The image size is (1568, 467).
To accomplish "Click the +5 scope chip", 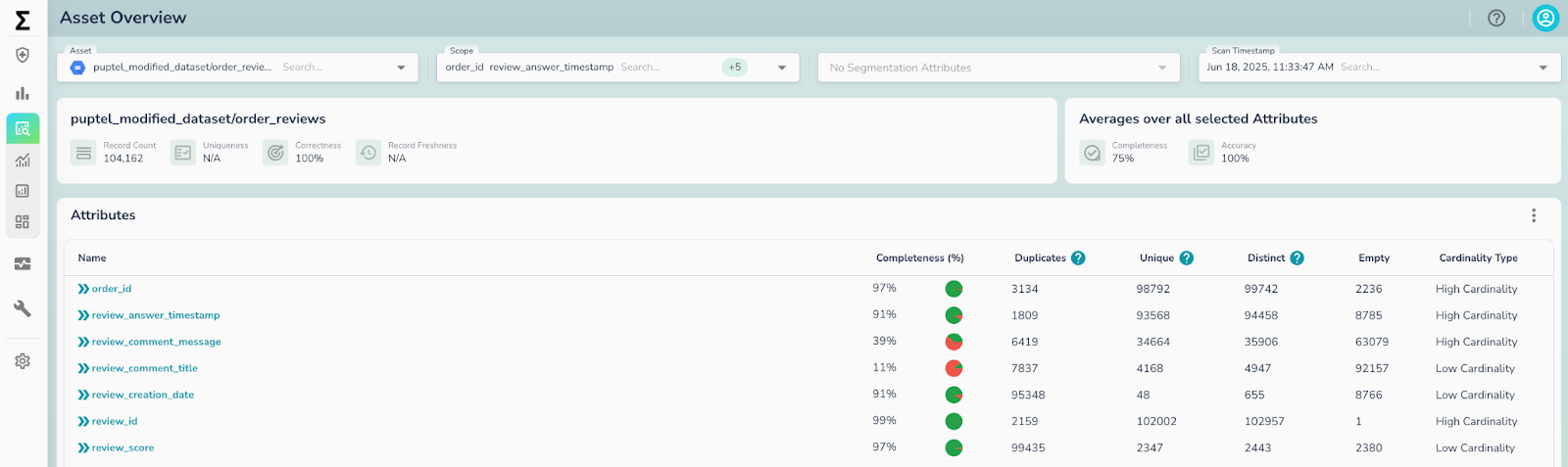I will coord(735,68).
